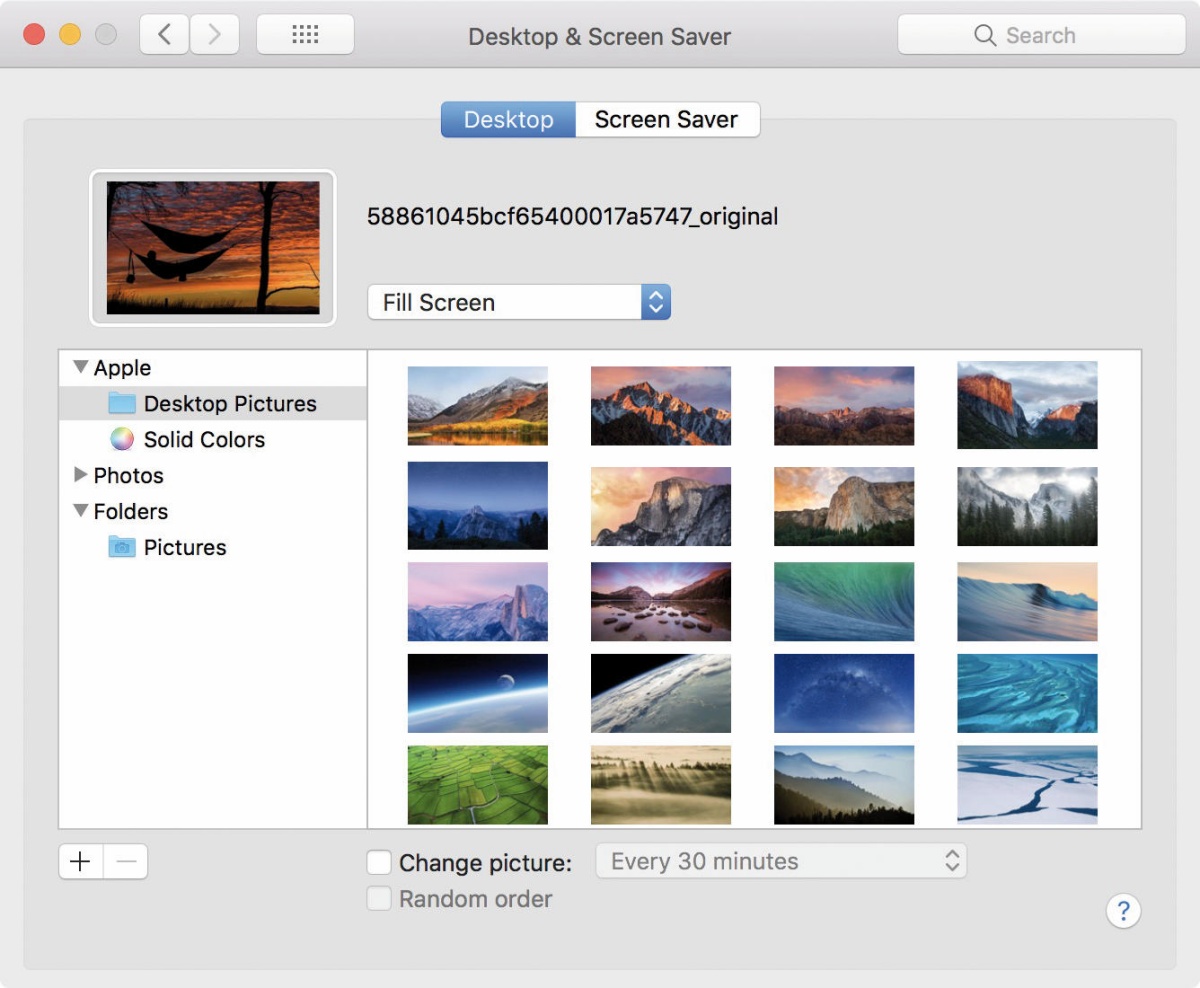Switch to the Desktop tab

[508, 119]
